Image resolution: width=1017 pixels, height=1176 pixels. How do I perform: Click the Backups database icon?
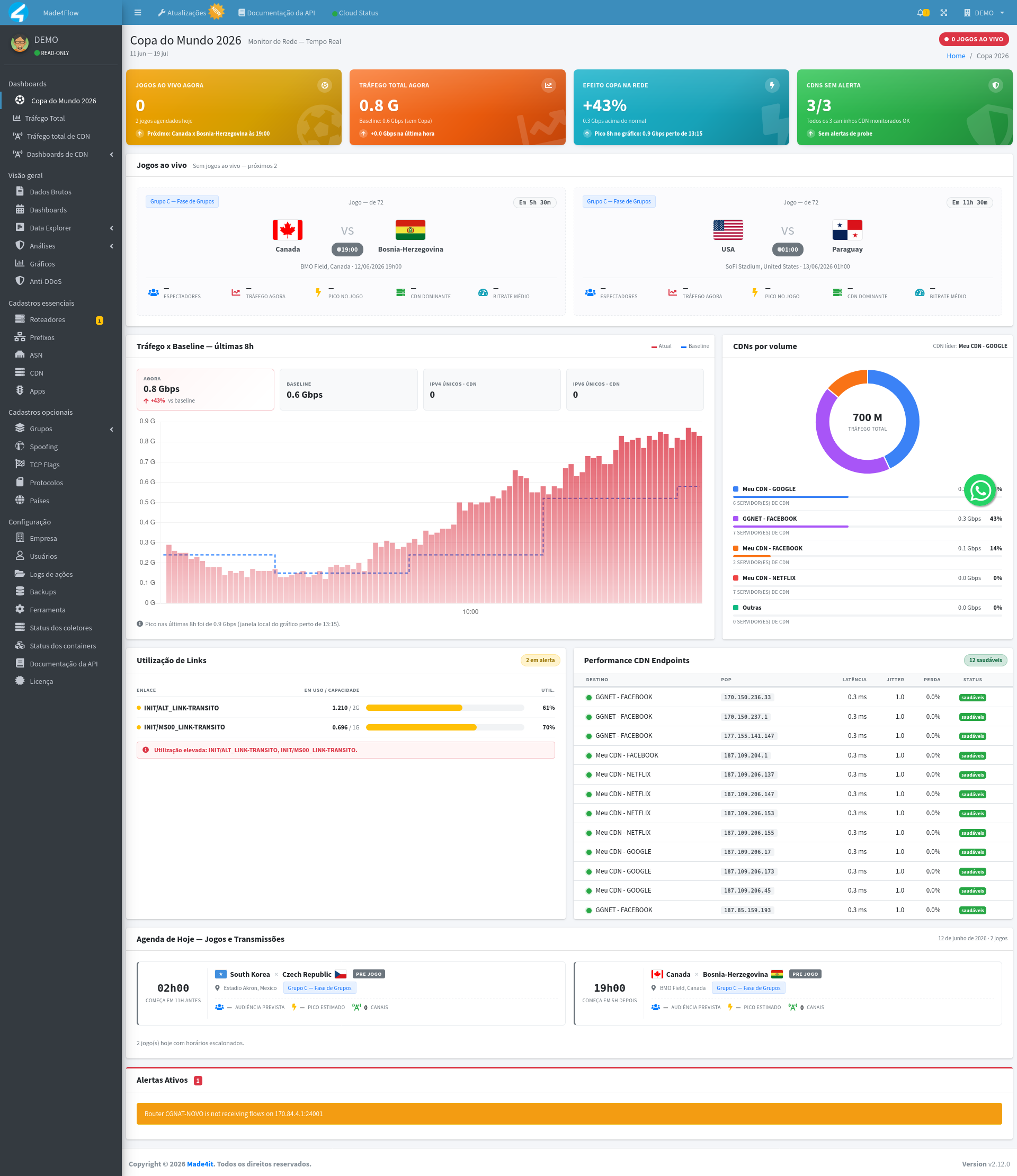pyautogui.click(x=20, y=591)
